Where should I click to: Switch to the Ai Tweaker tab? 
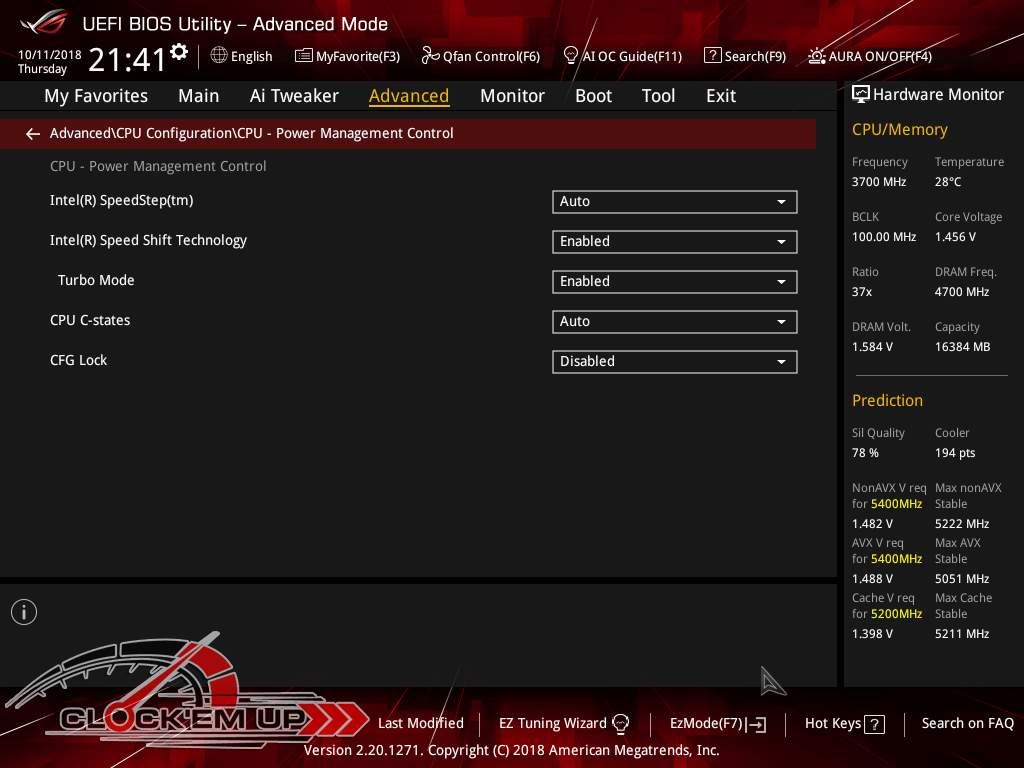point(294,96)
